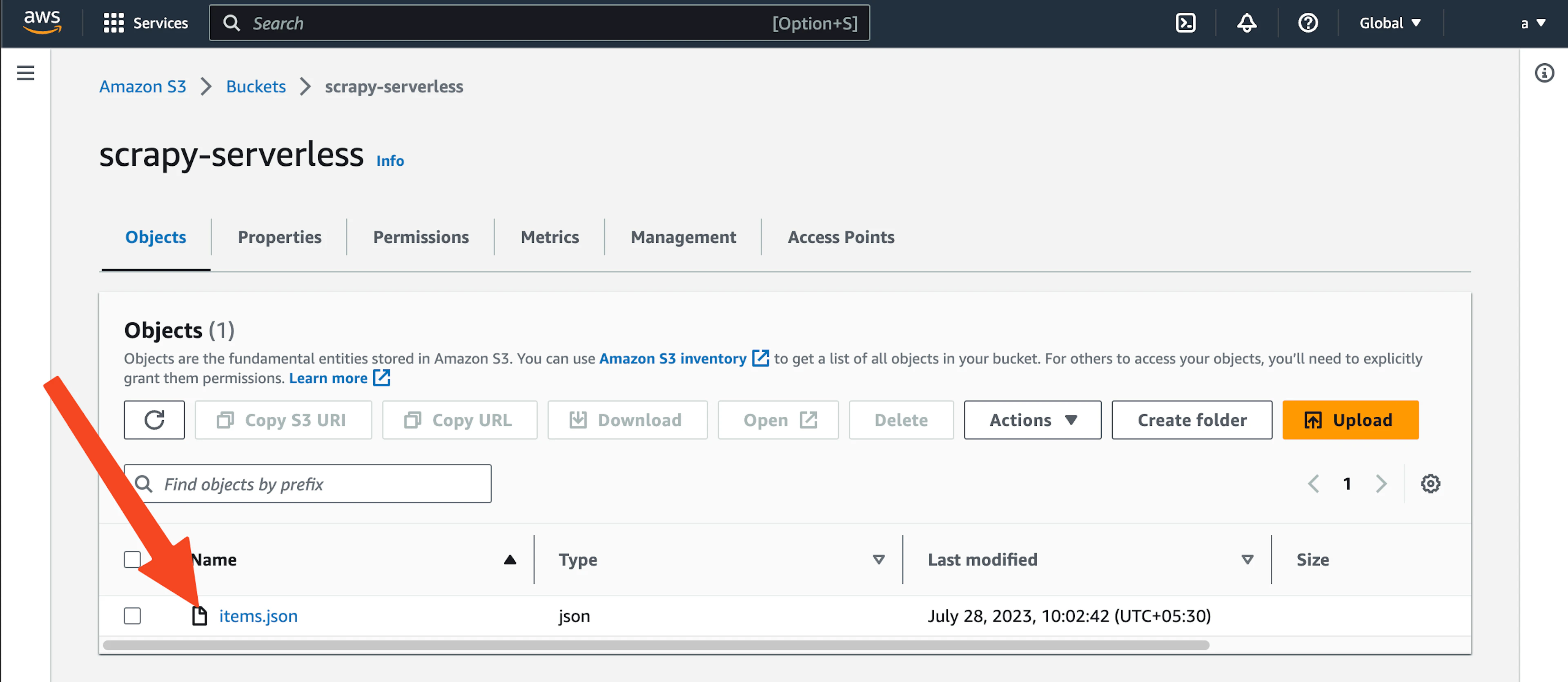
Task: Click the "July 28, 2023, 10:02:42" timestamp cell
Action: 1069,616
